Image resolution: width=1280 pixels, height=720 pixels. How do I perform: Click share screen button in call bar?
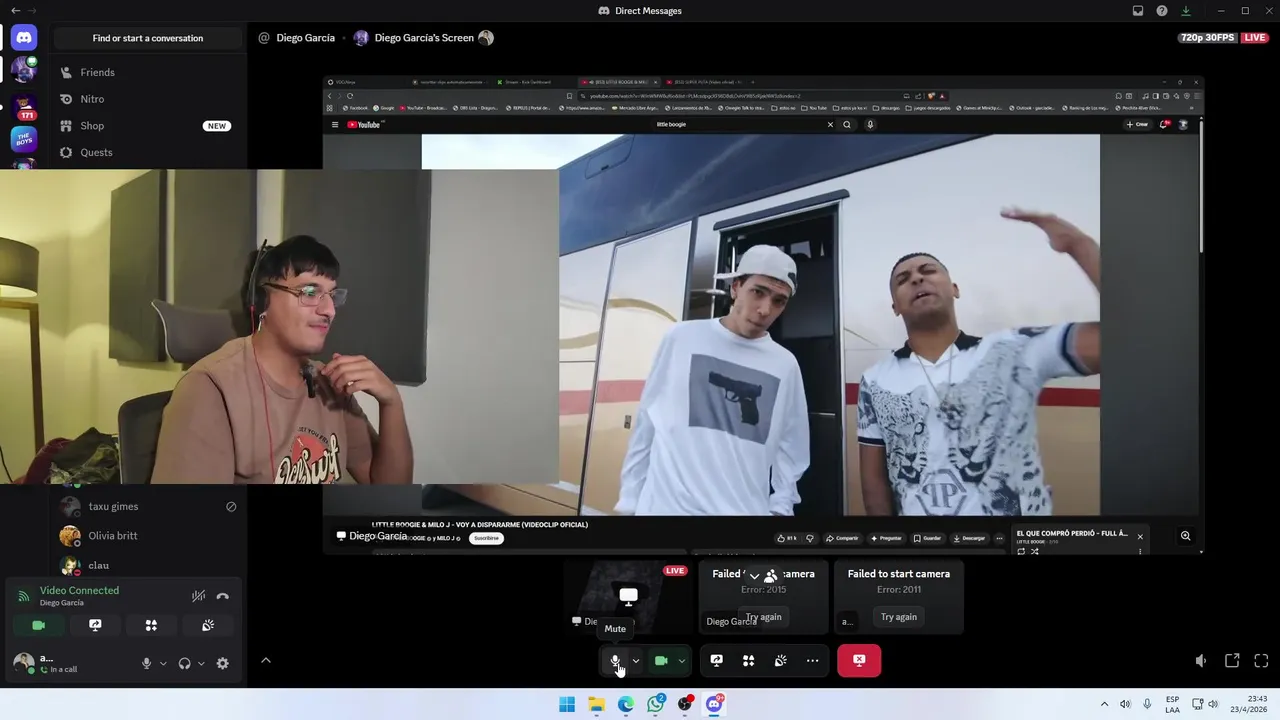tap(716, 661)
